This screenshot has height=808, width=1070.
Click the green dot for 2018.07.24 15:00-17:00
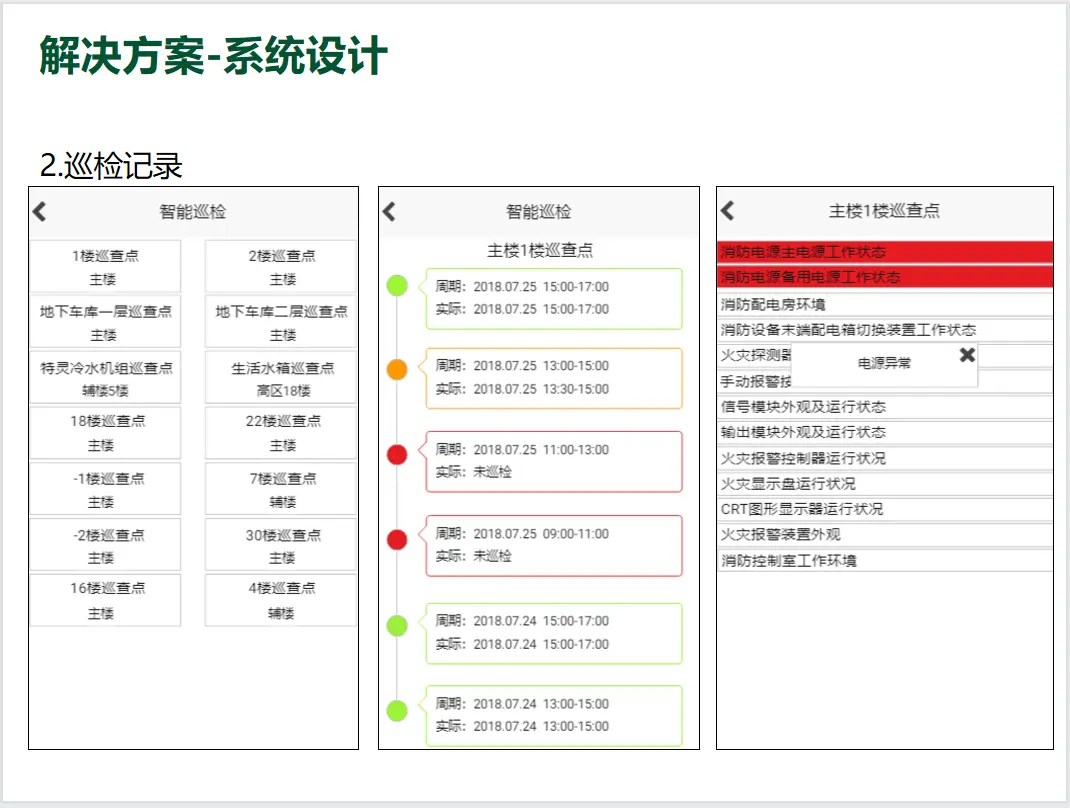397,625
